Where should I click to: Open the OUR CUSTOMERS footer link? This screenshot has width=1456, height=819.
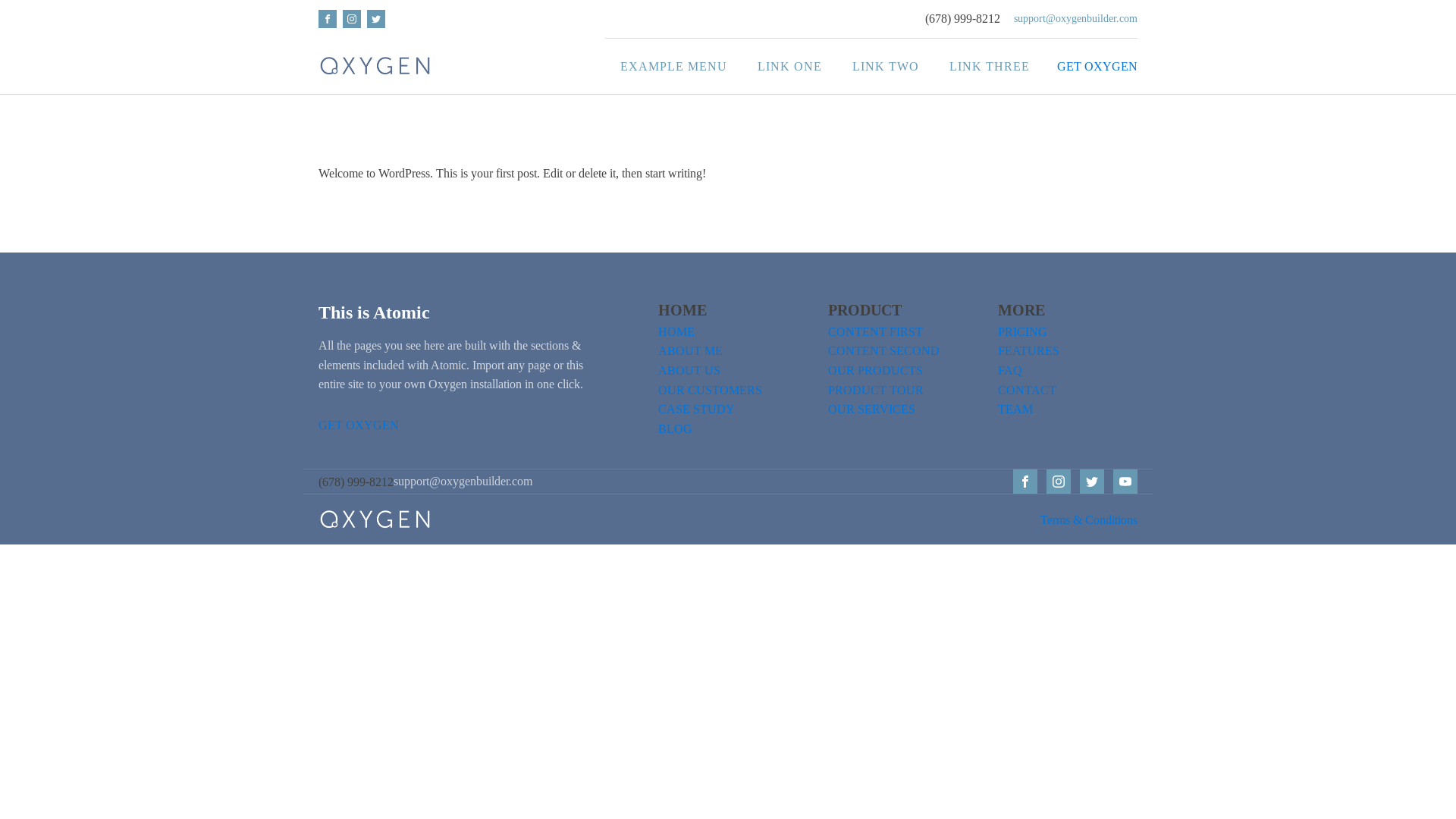[x=711, y=391]
